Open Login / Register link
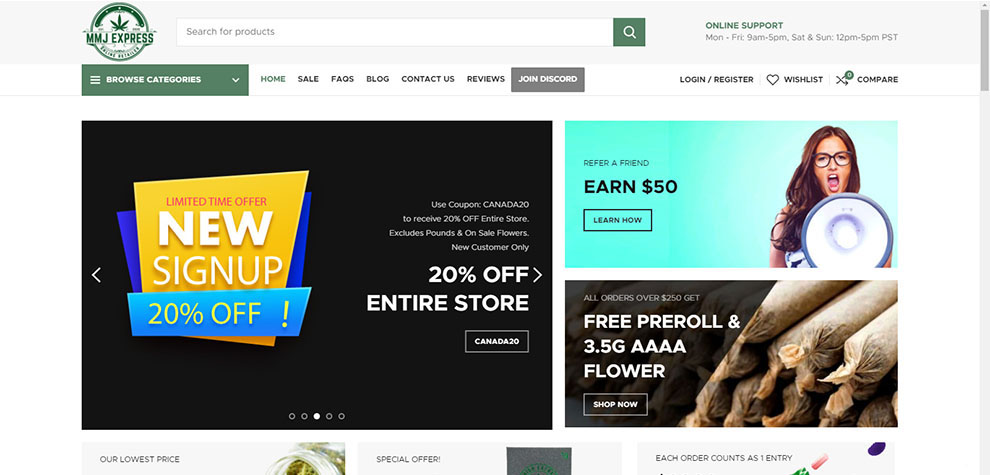This screenshot has width=990, height=475. (x=717, y=80)
